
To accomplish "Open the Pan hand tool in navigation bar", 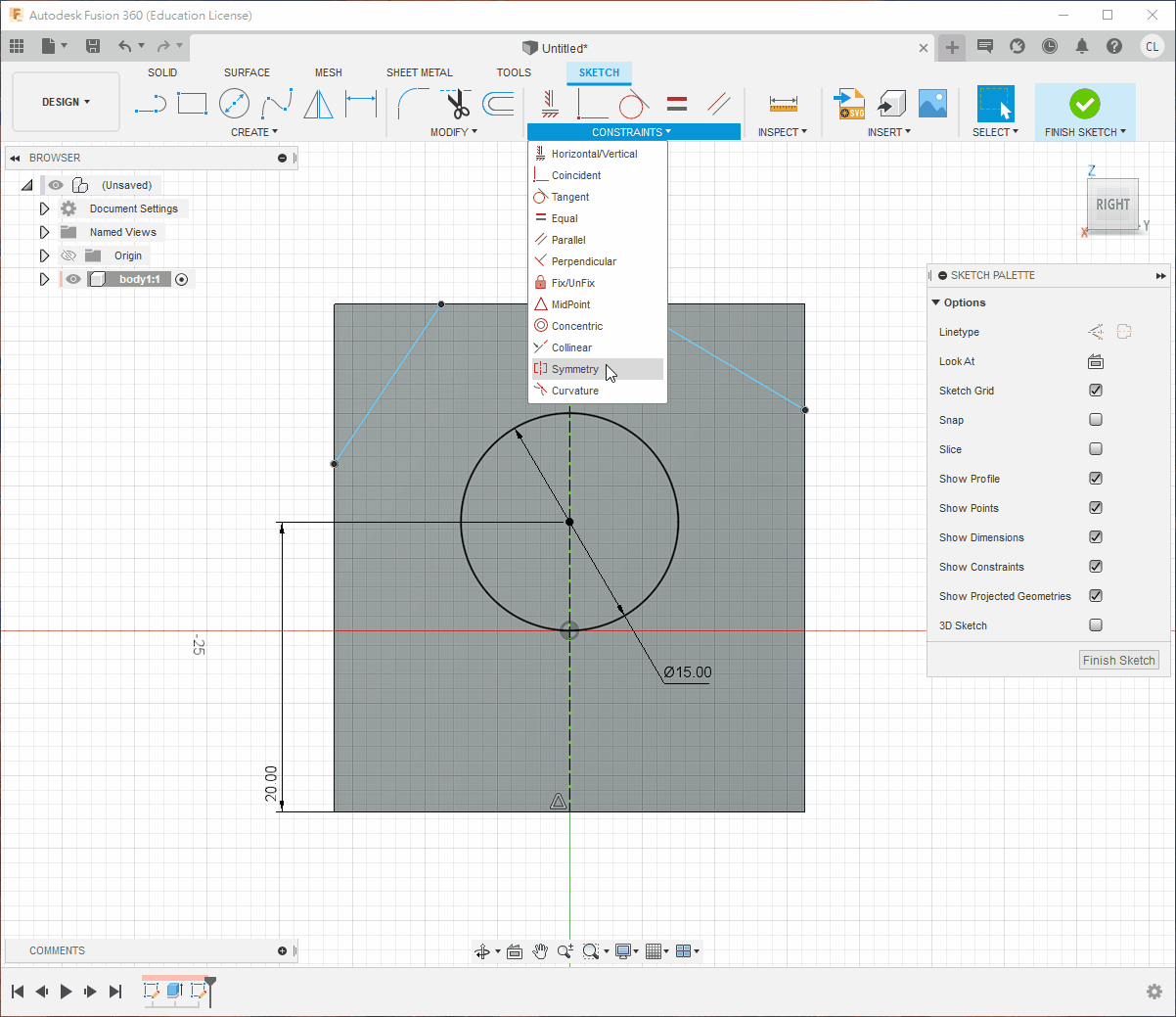I will pyautogui.click(x=540, y=951).
